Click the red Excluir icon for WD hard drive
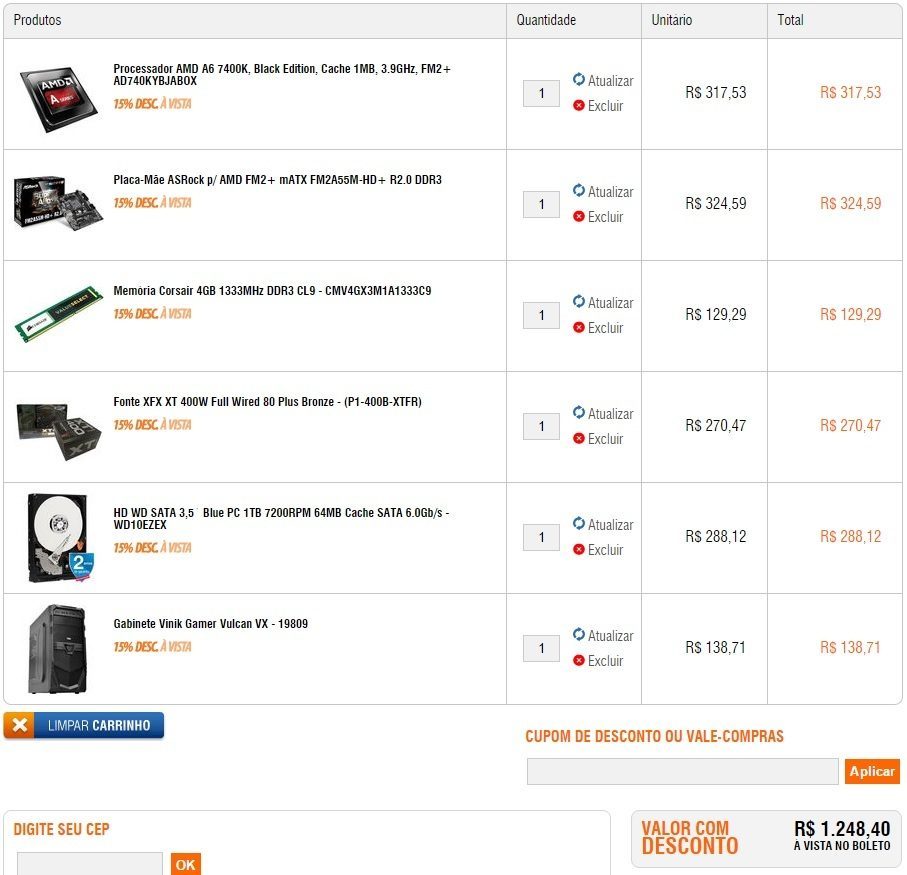Viewport: 907px width, 875px height. [x=578, y=549]
